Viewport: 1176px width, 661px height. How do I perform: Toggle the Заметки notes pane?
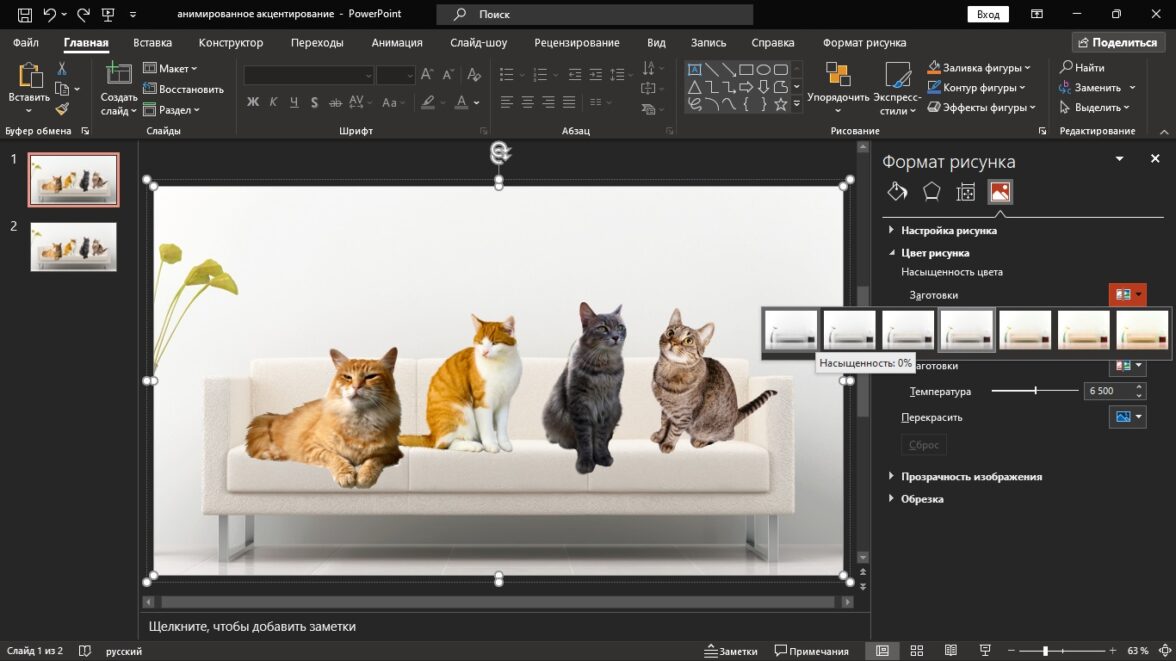tap(729, 651)
